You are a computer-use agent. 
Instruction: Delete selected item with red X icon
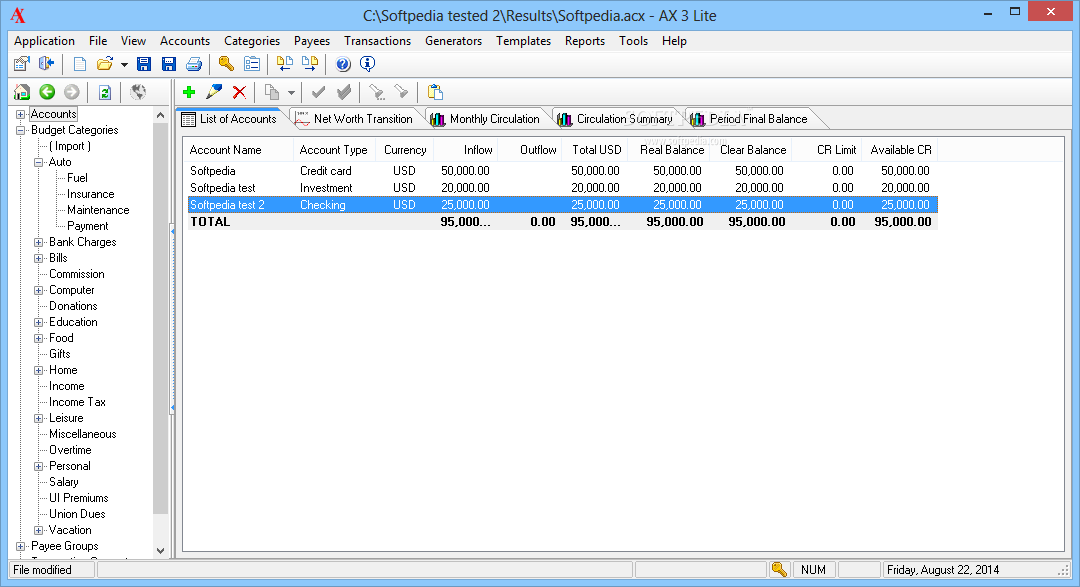(x=239, y=92)
